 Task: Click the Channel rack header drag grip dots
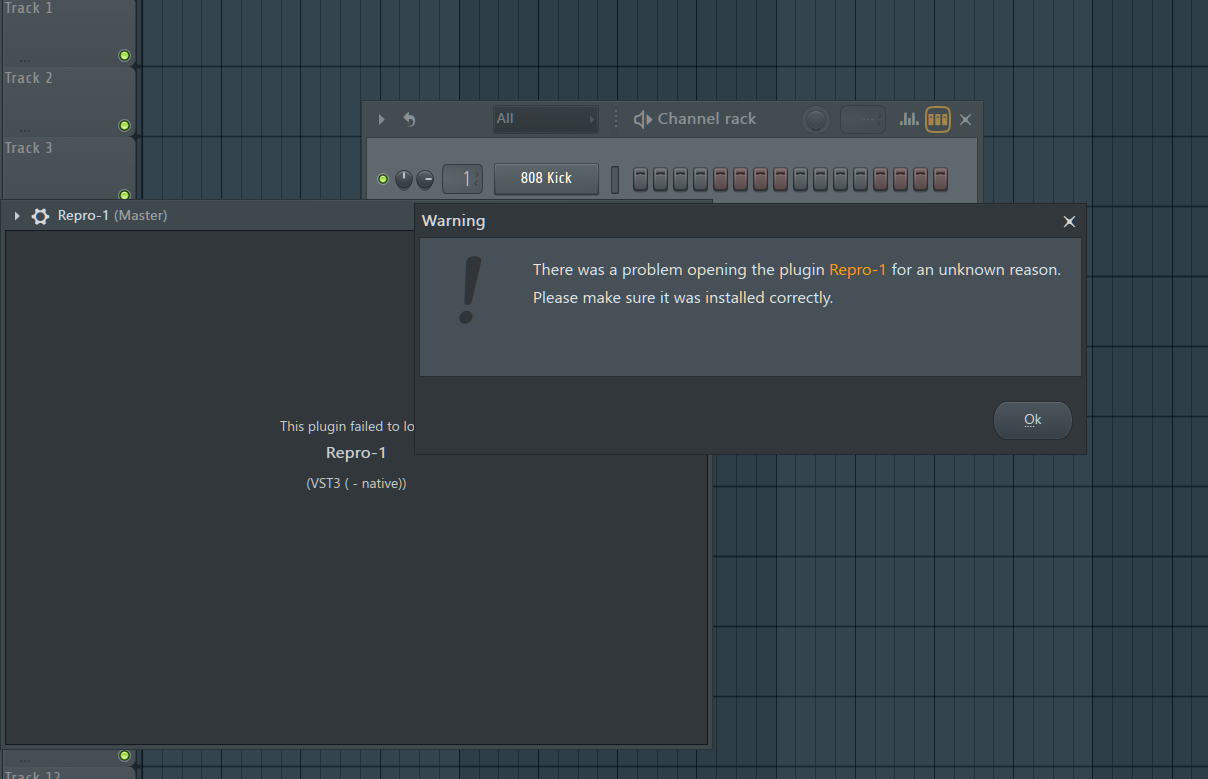(x=616, y=119)
